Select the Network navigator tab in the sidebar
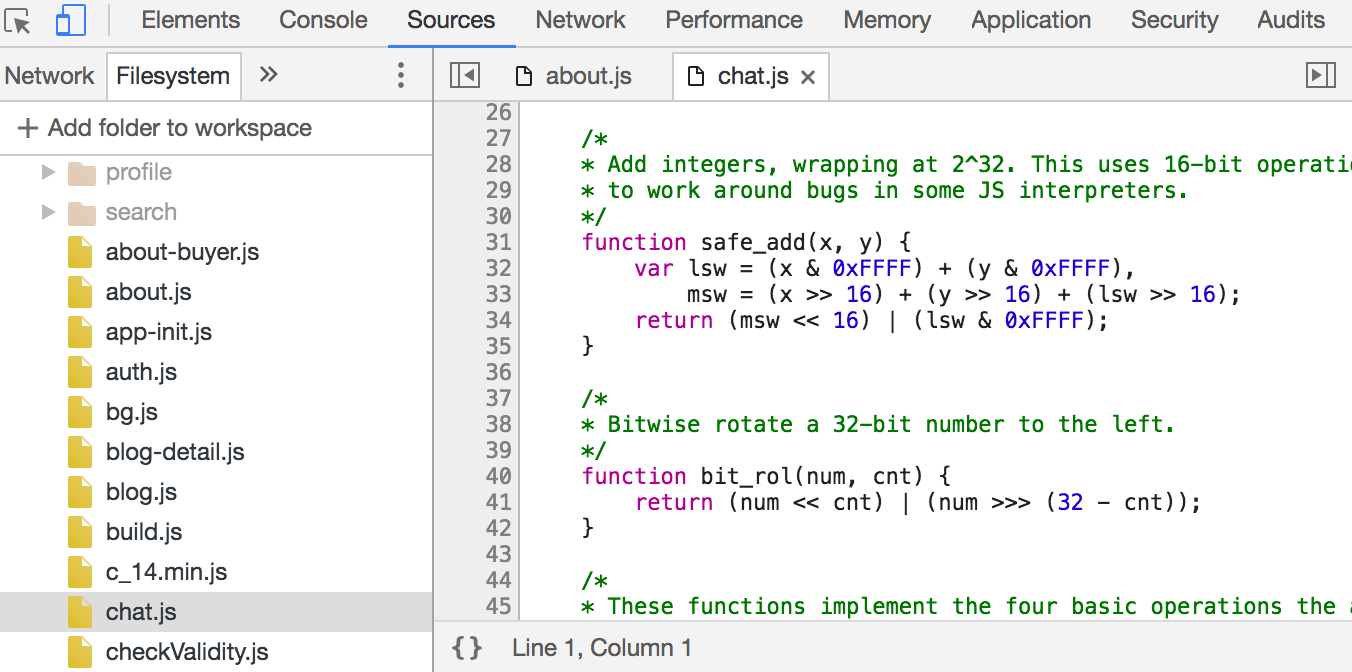 tap(49, 76)
